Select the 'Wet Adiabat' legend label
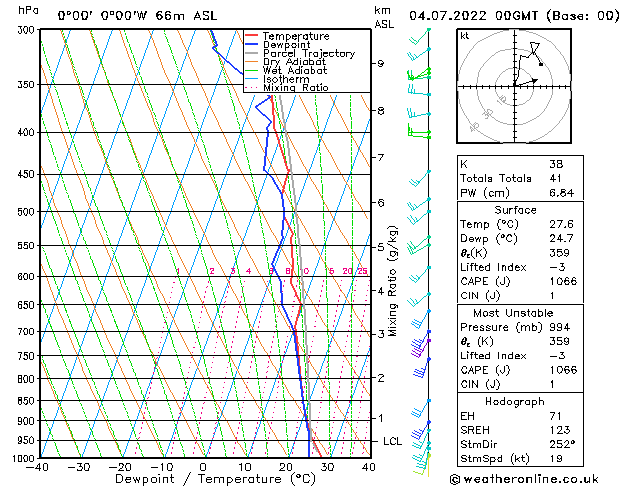 [x=295, y=70]
